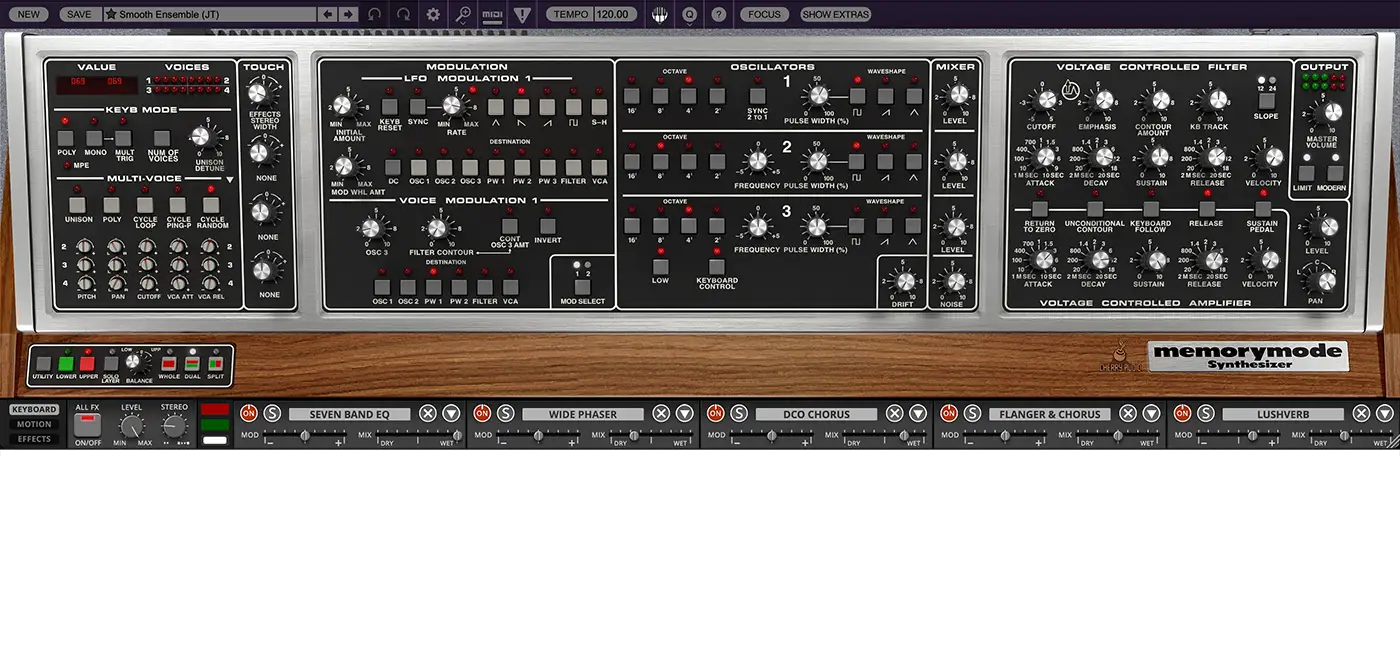Open the help question mark icon
1400x669 pixels.
(x=718, y=14)
